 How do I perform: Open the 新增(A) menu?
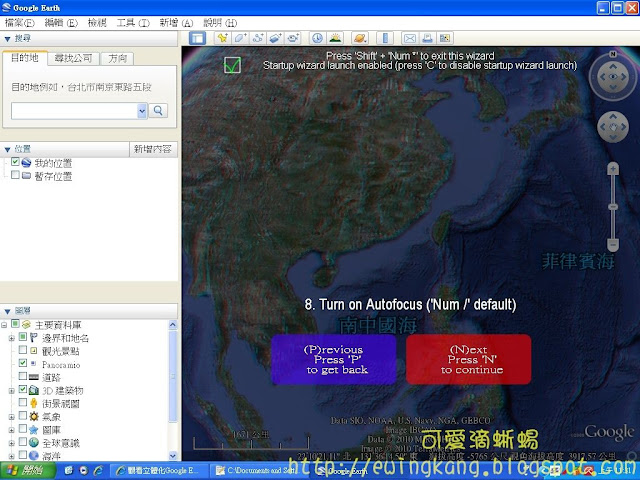[176, 23]
